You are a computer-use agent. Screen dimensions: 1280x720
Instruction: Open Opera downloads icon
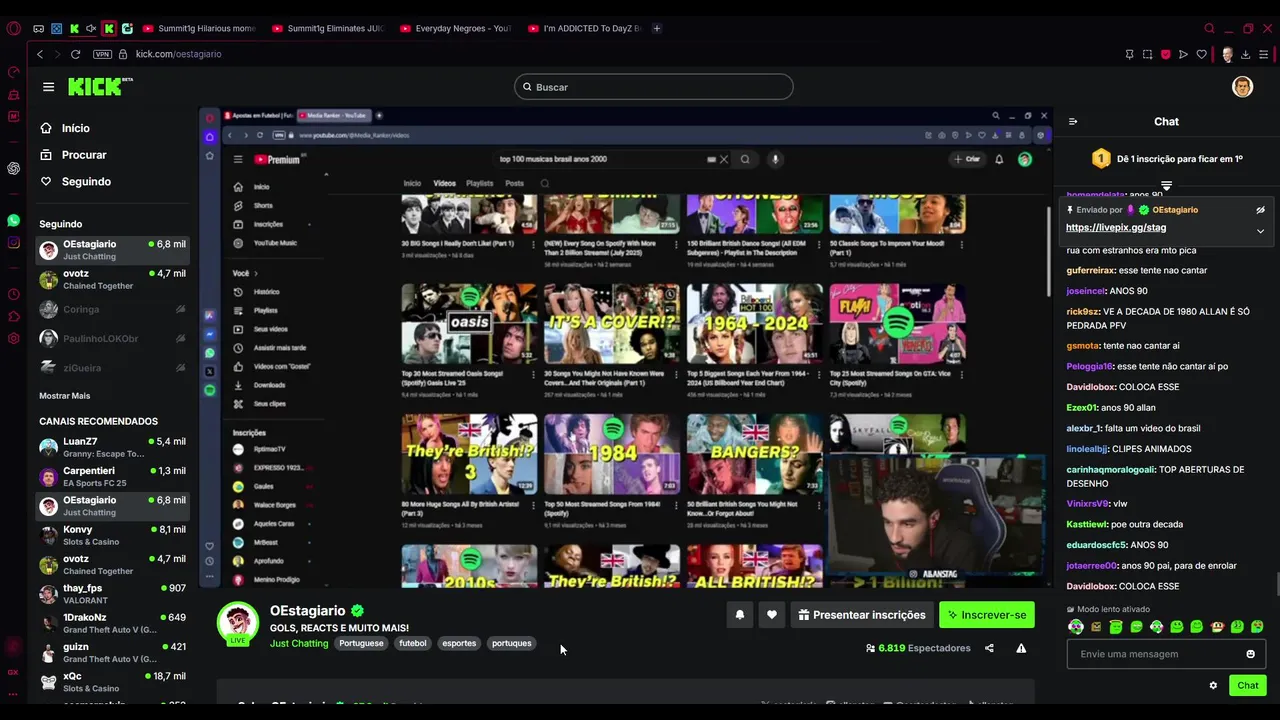point(1246,54)
